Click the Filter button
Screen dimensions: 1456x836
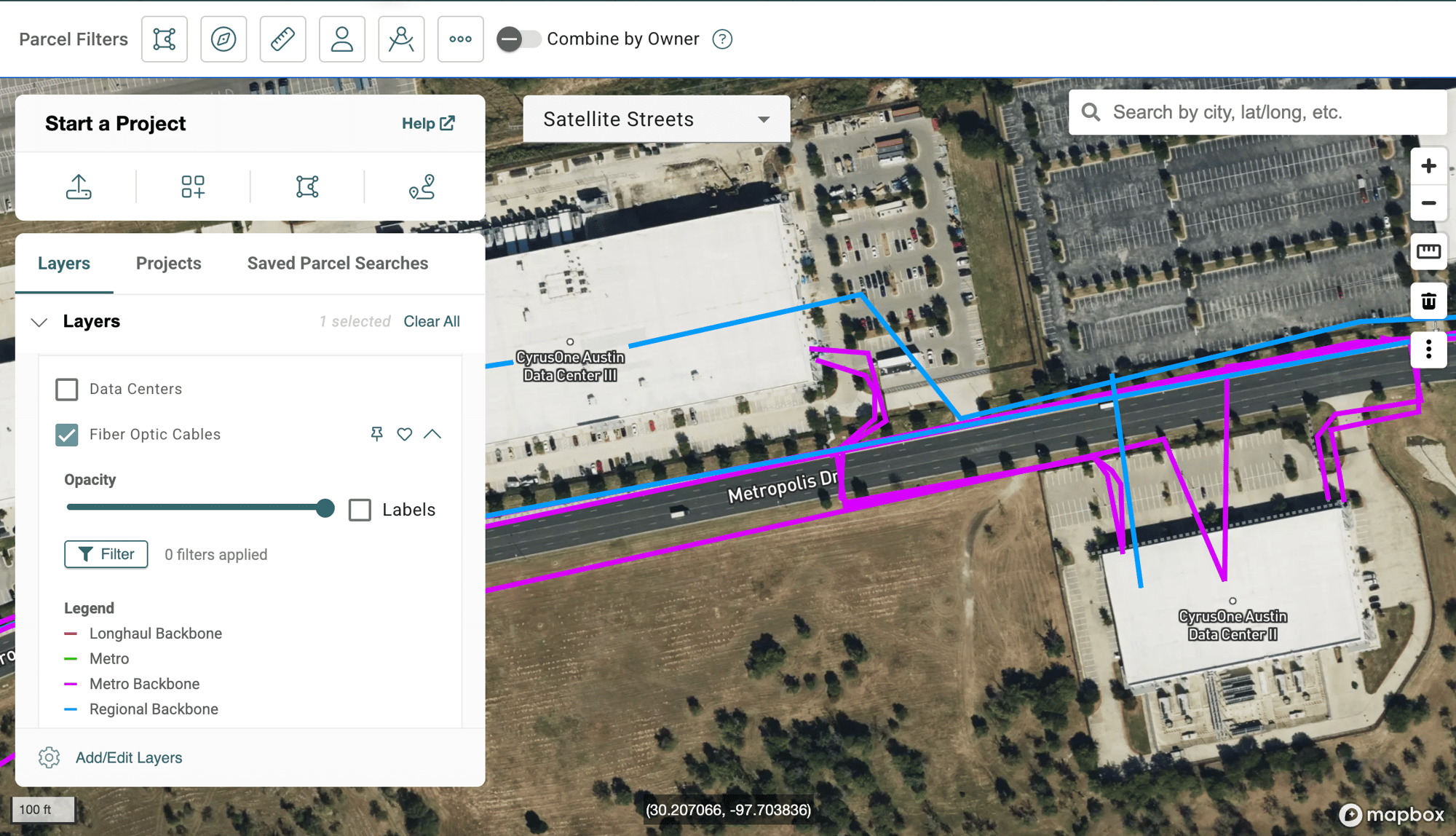point(106,554)
